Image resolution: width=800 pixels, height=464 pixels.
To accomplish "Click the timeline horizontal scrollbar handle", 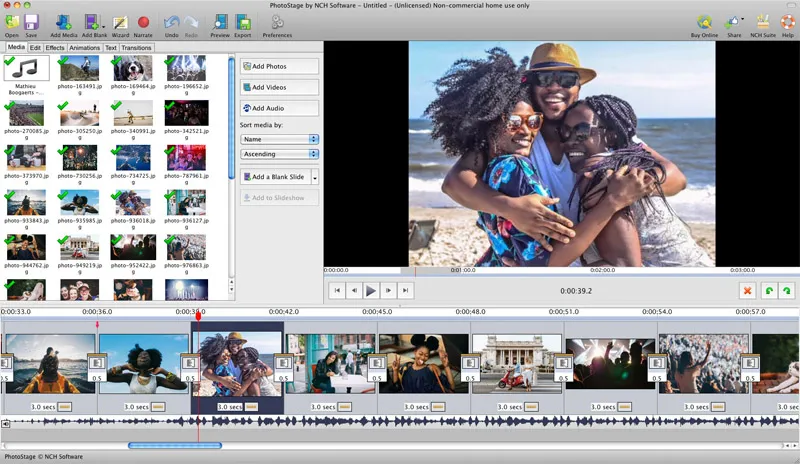I will click(175, 445).
